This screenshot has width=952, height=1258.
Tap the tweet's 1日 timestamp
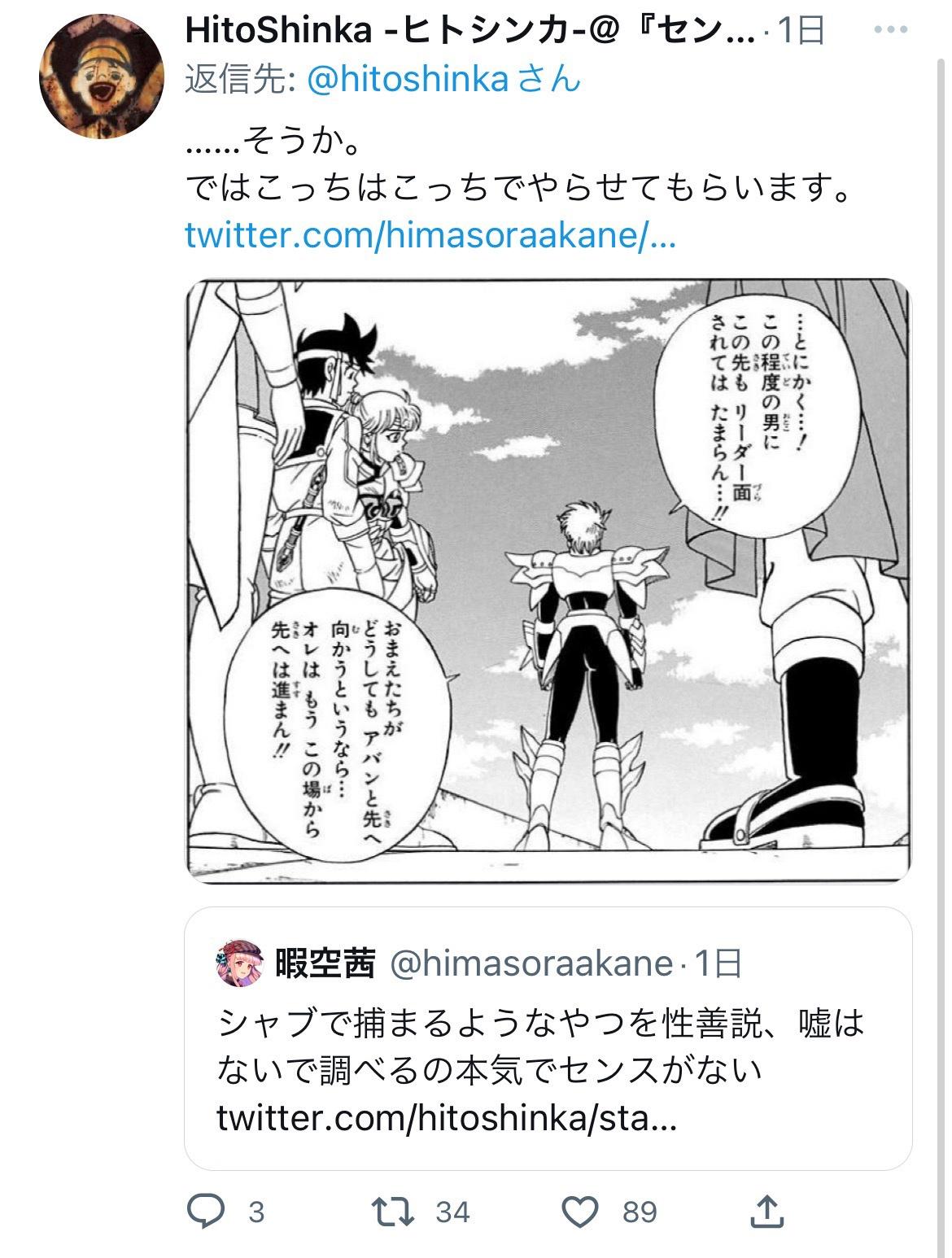click(801, 31)
